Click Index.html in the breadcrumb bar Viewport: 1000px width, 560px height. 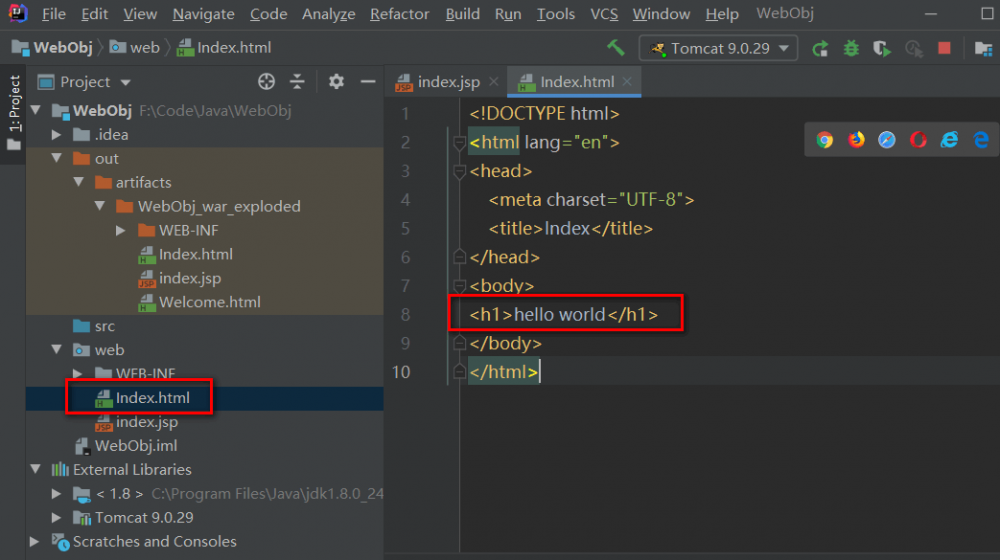pyautogui.click(x=224, y=48)
